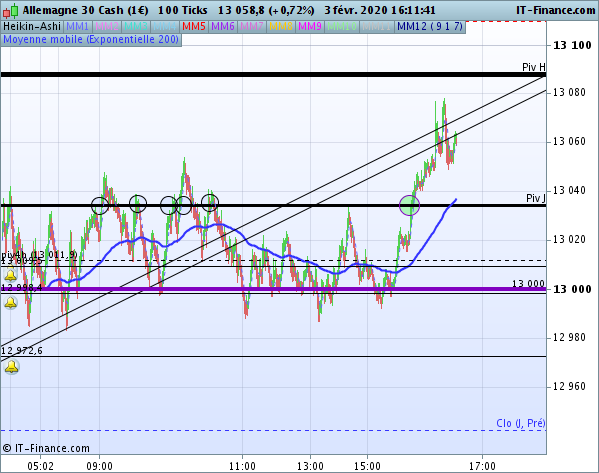
Task: Click the 13 000 label above purple line
Action: pos(528,283)
